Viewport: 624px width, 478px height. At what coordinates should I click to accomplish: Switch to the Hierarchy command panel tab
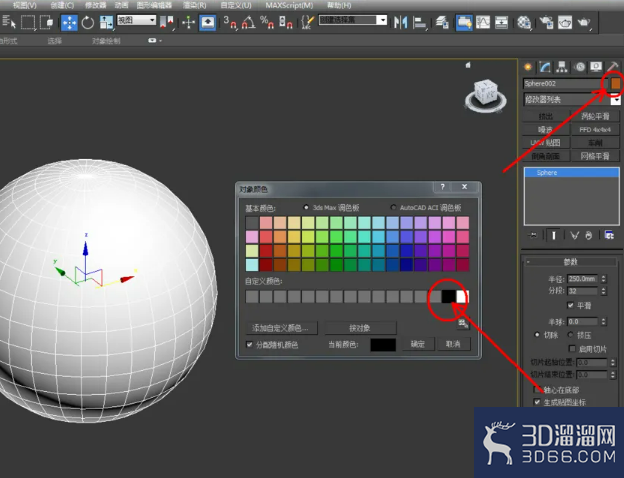coord(562,67)
